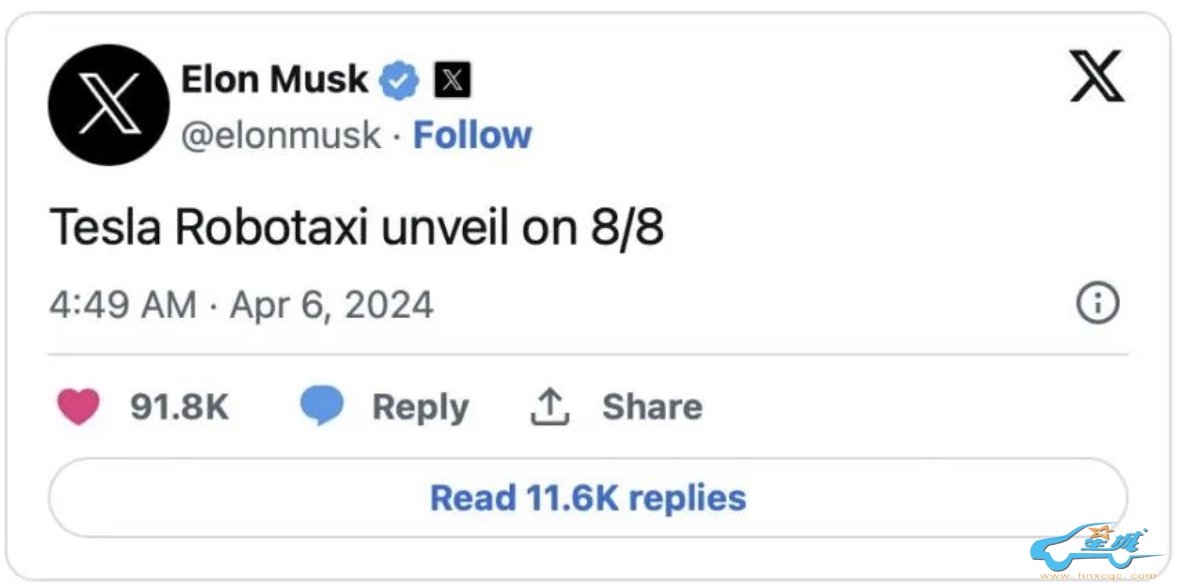The width and height of the screenshot is (1182, 586).
Task: Click the blue reply speech bubble icon
Action: click(x=321, y=407)
